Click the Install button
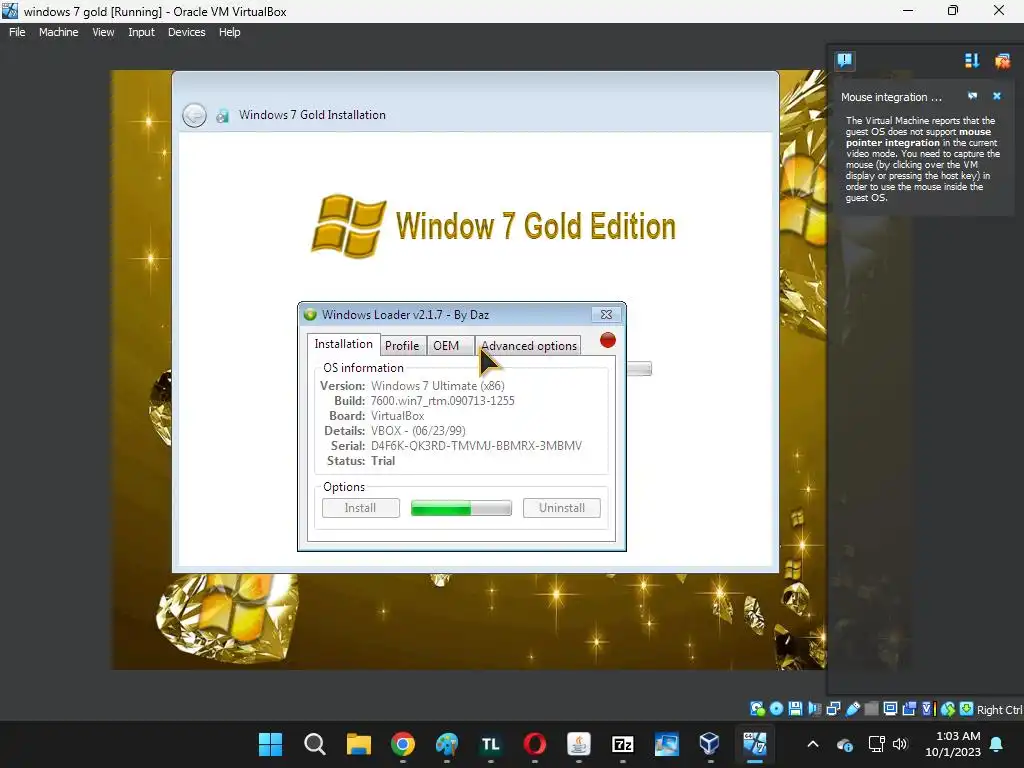This screenshot has height=768, width=1024. (x=360, y=508)
